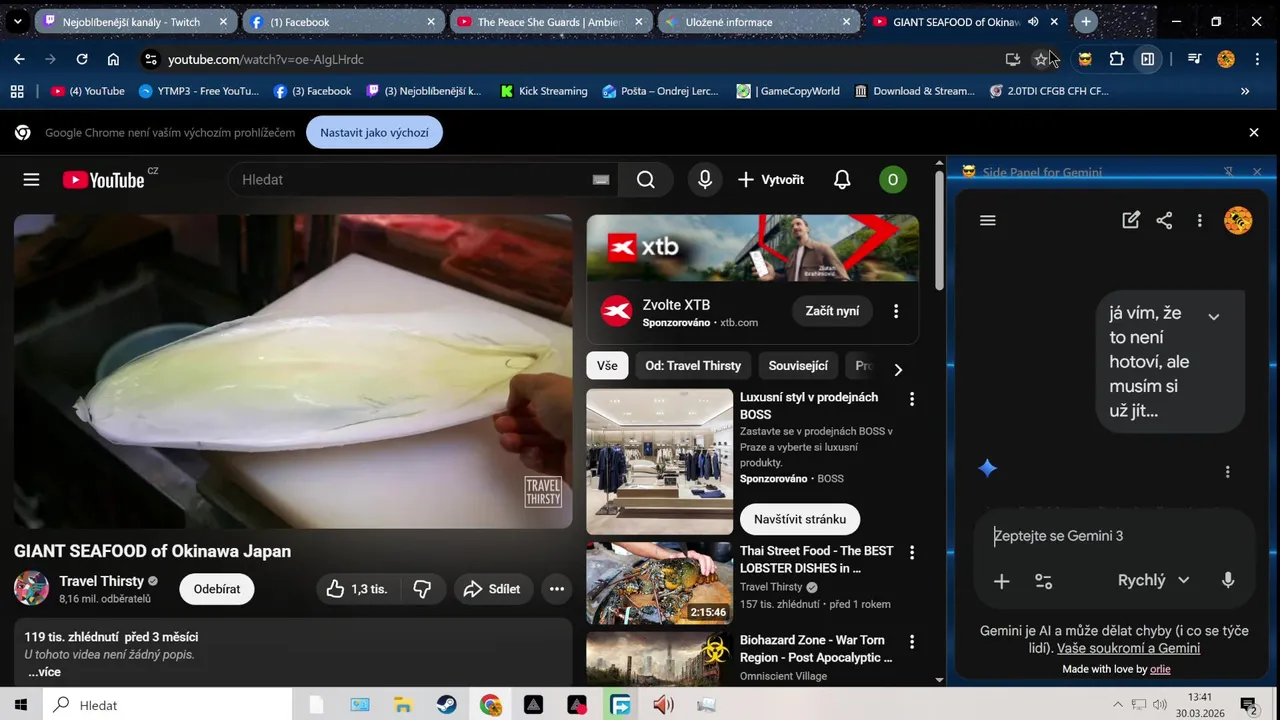Unpin the Side Panel for Gemini
The width and height of the screenshot is (1280, 720).
point(1229,172)
